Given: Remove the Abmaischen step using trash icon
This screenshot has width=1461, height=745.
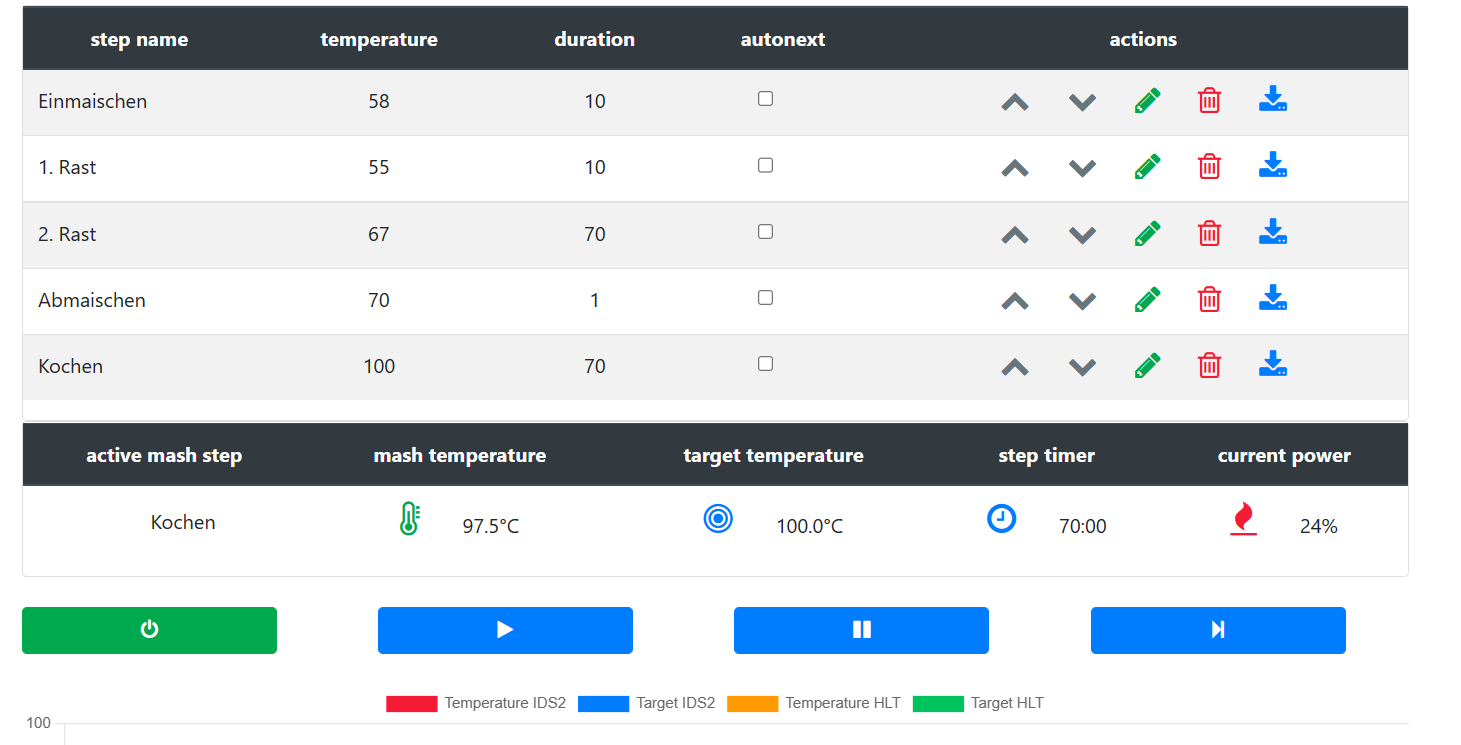Looking at the screenshot, I should click(x=1209, y=299).
